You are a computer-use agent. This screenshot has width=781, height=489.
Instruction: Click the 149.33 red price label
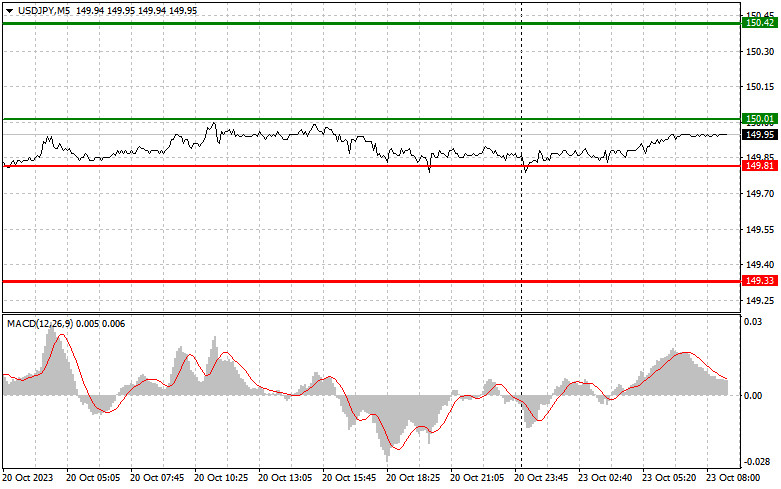pyautogui.click(x=760, y=281)
